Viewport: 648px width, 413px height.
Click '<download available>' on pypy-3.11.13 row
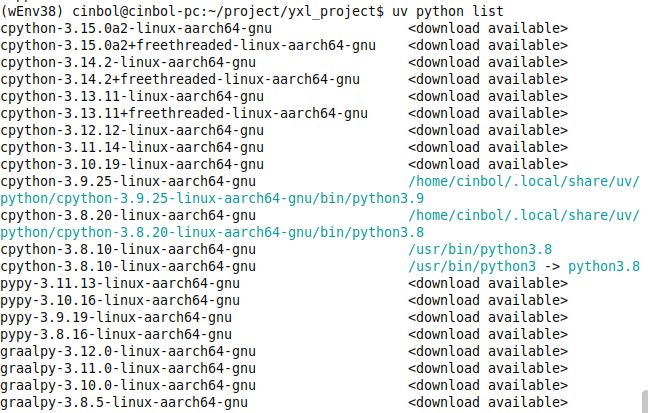(x=488, y=283)
